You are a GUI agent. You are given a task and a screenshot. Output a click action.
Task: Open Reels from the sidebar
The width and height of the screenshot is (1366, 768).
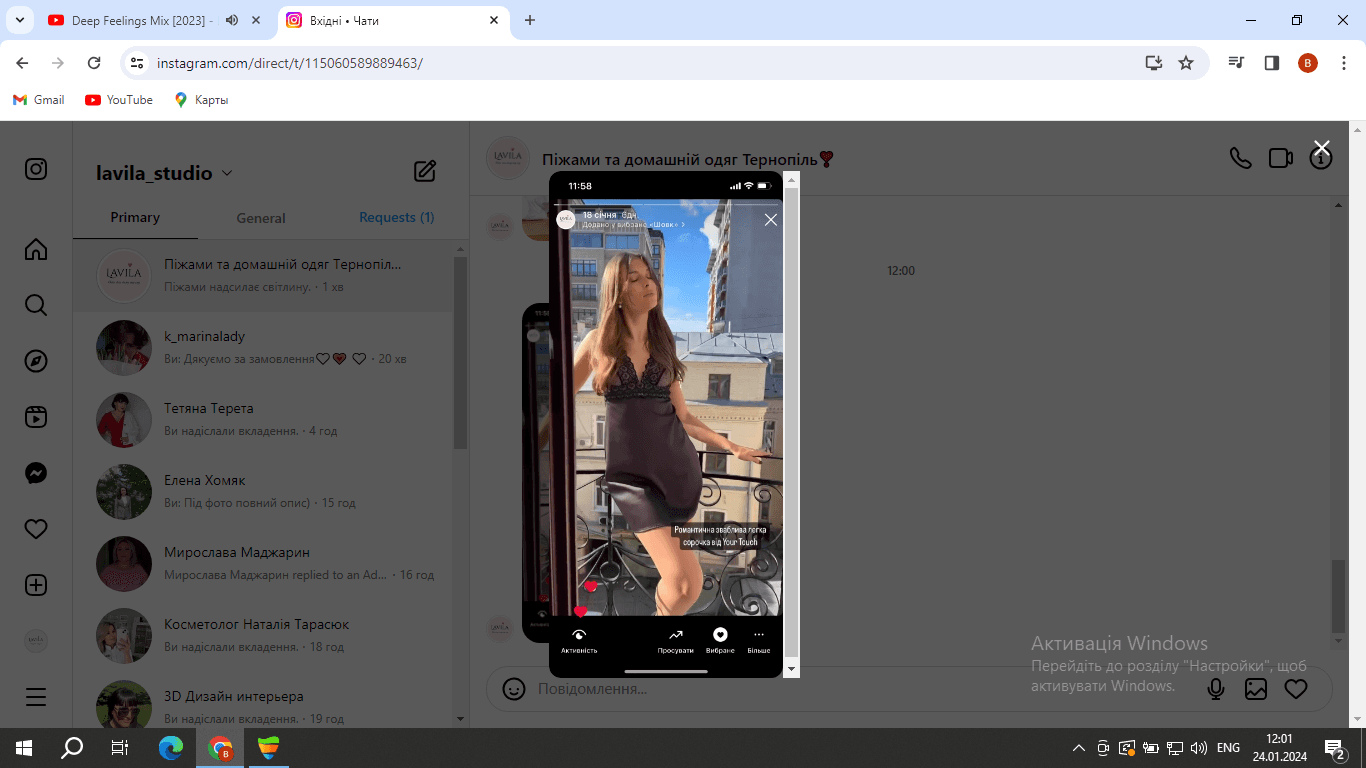[x=36, y=417]
